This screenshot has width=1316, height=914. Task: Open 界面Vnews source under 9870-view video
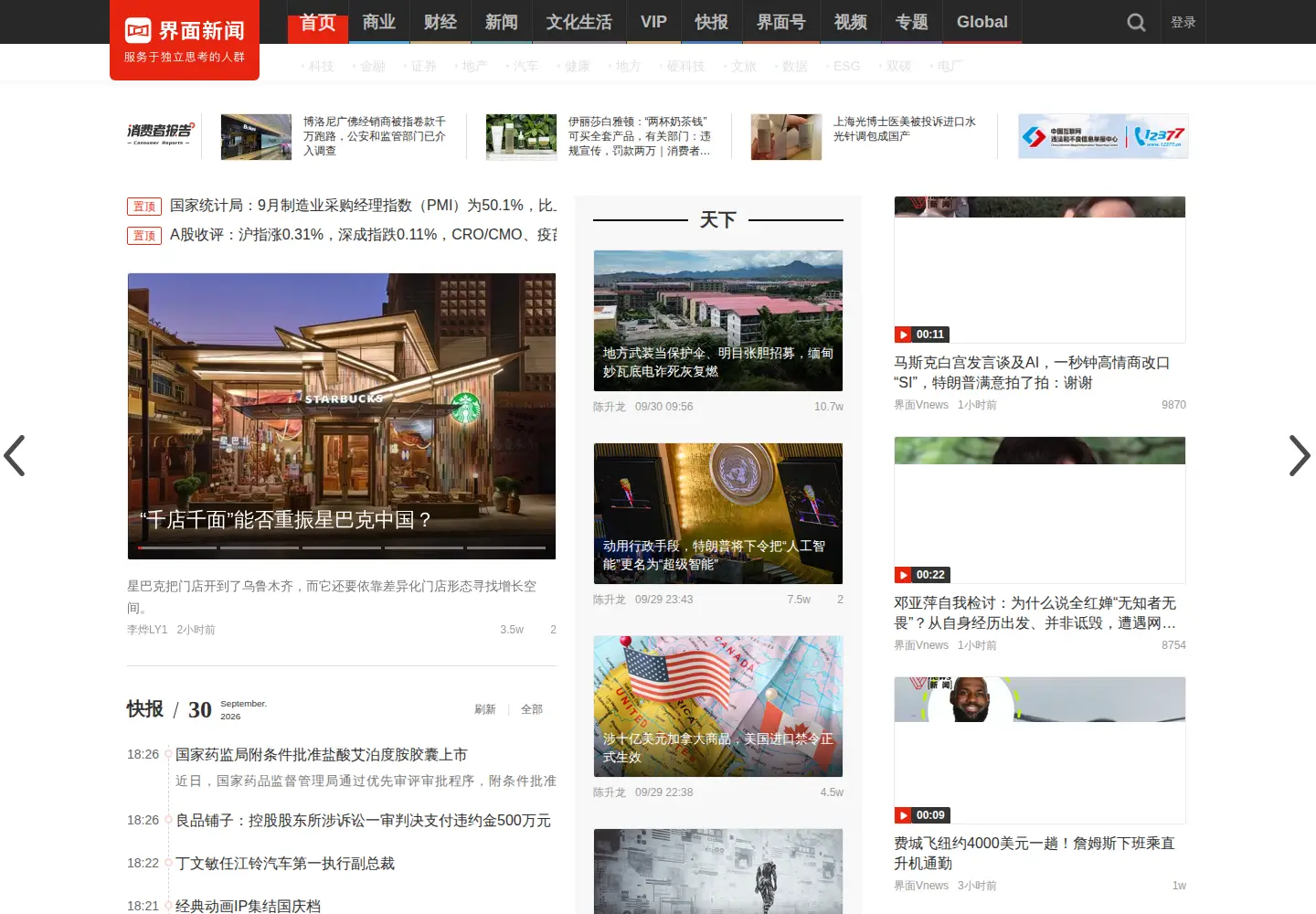point(921,405)
